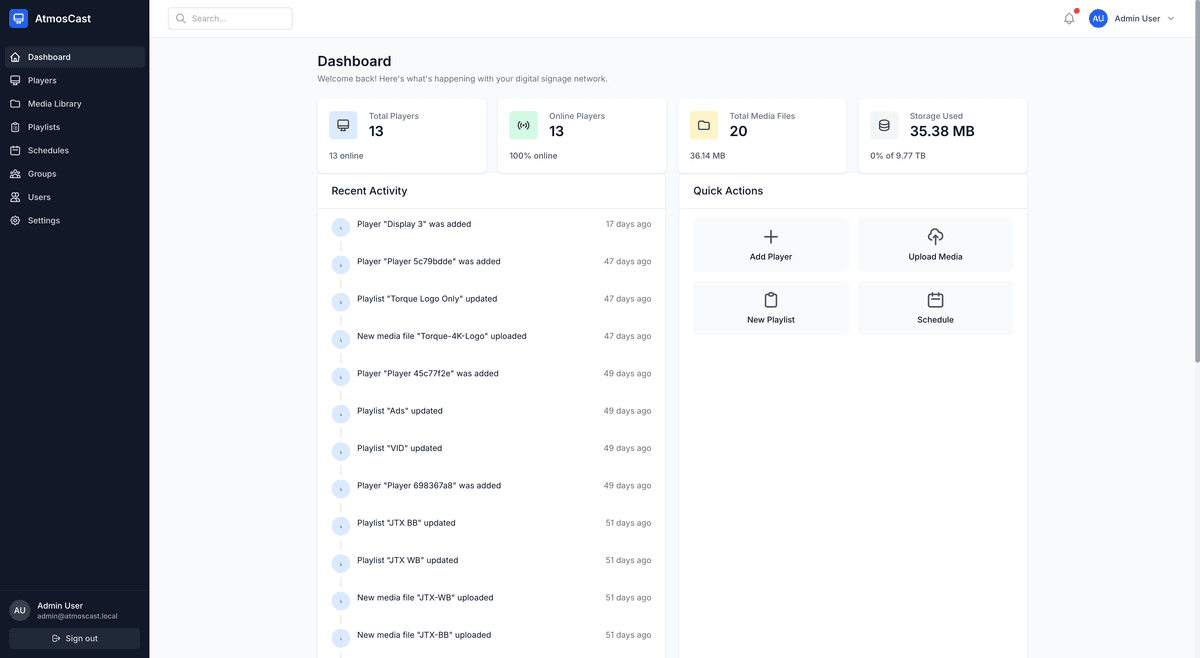Click the page vertical scrollbar

coord(1195,200)
